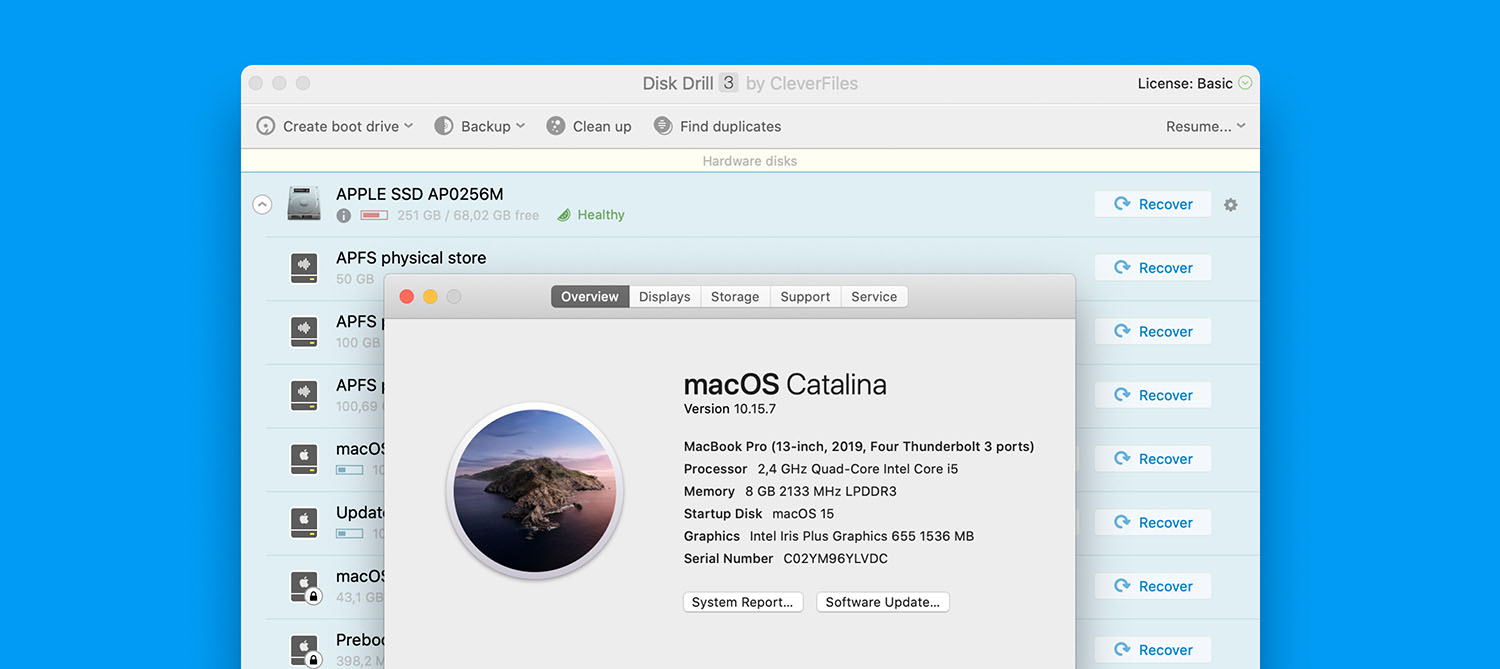The height and width of the screenshot is (669, 1500).
Task: Click the Processor 2,4 GHz Quad-Core text
Action: pos(821,469)
